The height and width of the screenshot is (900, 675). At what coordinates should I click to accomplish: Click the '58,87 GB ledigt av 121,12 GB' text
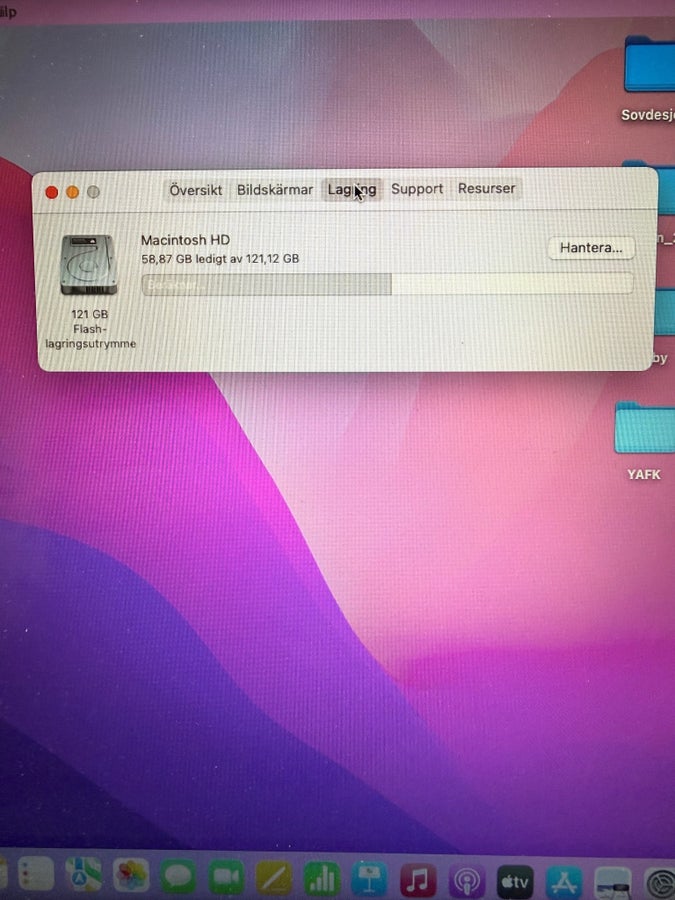coord(220,259)
